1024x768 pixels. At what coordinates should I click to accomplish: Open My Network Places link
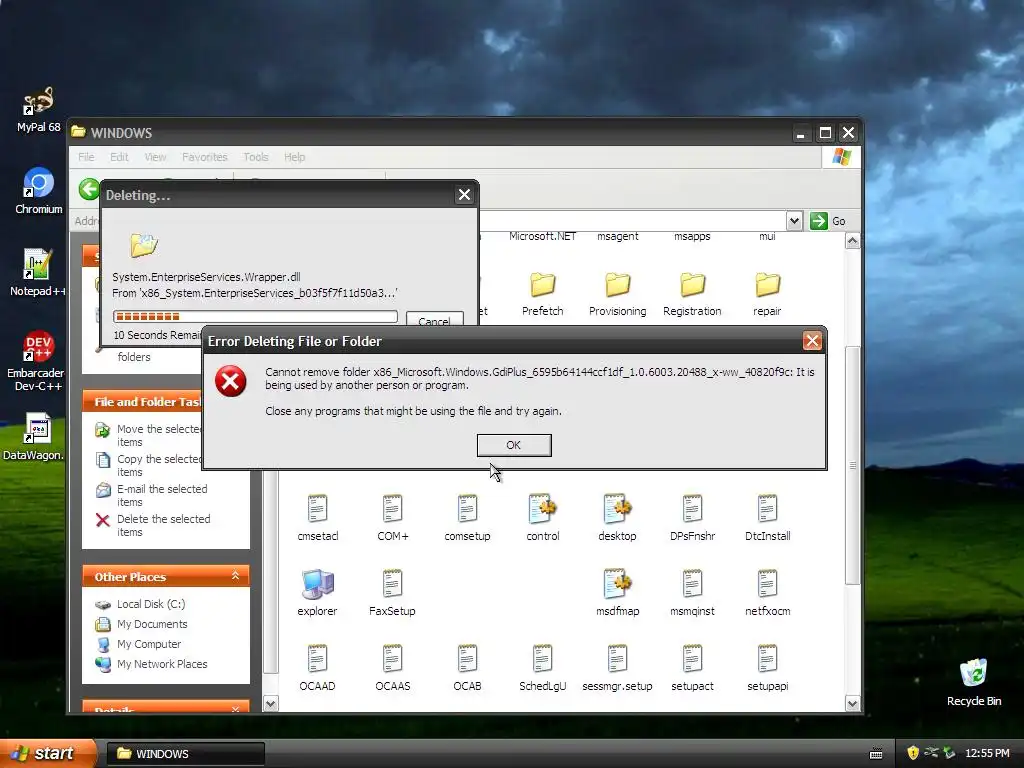coord(151,664)
